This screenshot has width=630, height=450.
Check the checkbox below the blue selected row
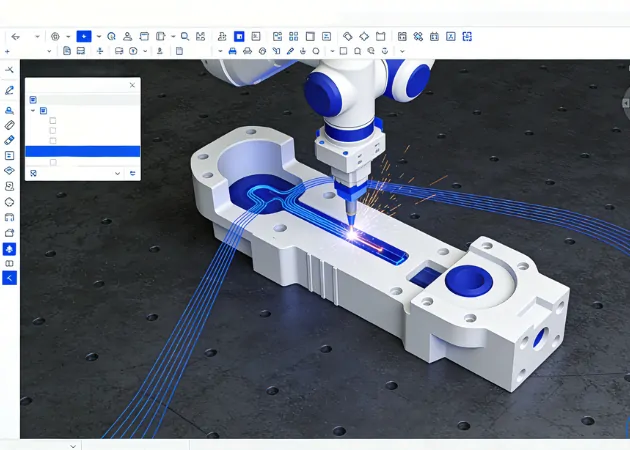pos(53,162)
